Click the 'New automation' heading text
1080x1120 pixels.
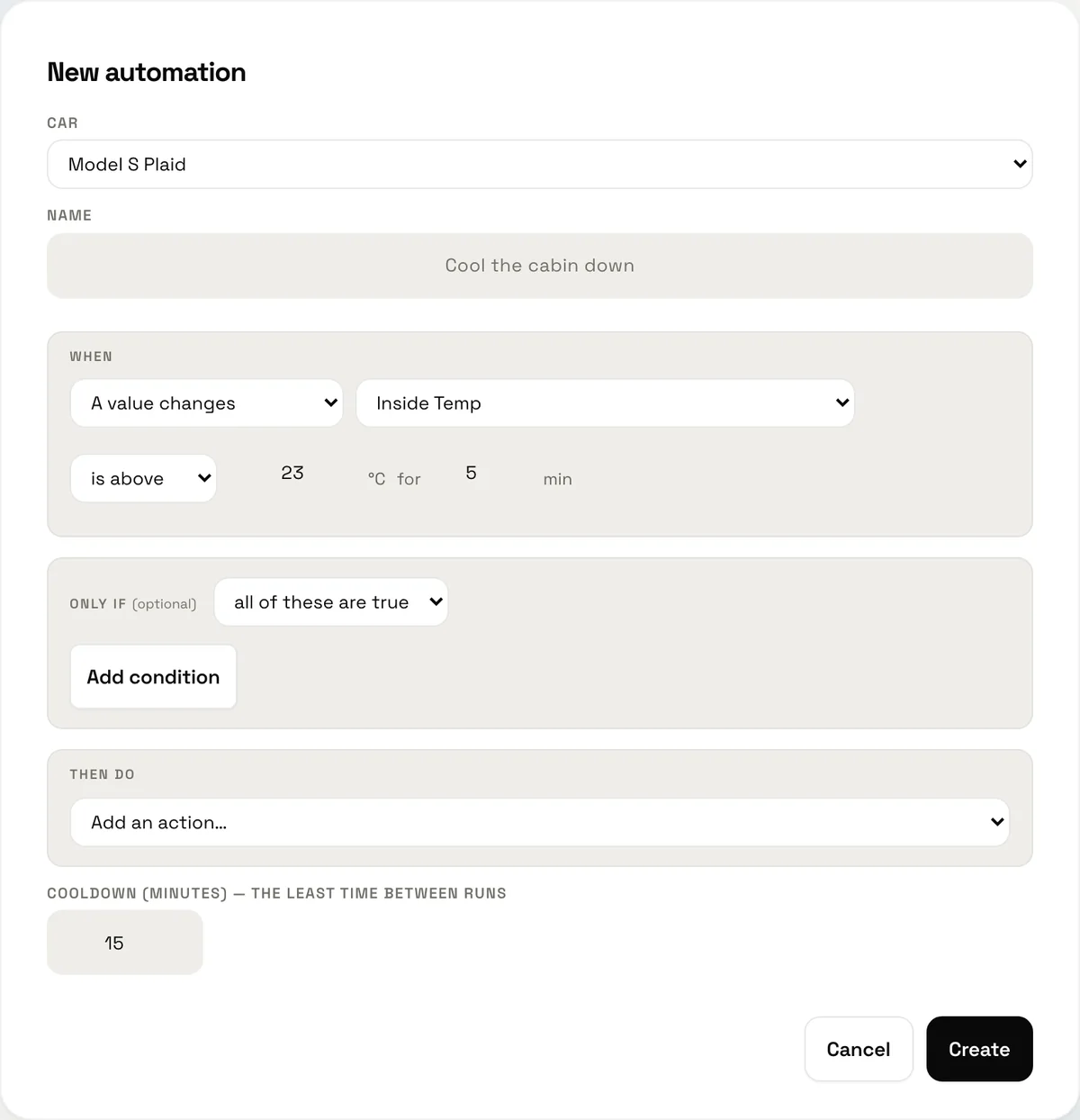pyautogui.click(x=147, y=72)
